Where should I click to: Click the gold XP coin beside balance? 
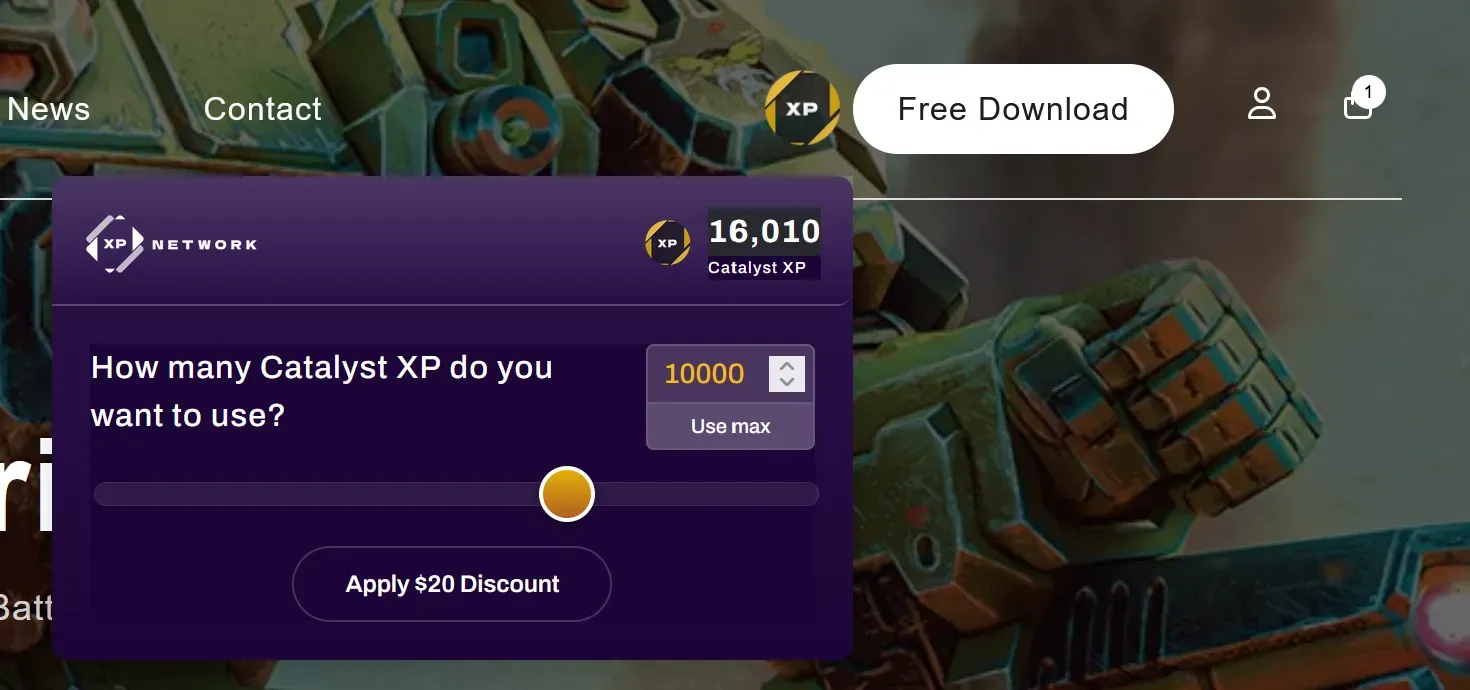[x=667, y=243]
